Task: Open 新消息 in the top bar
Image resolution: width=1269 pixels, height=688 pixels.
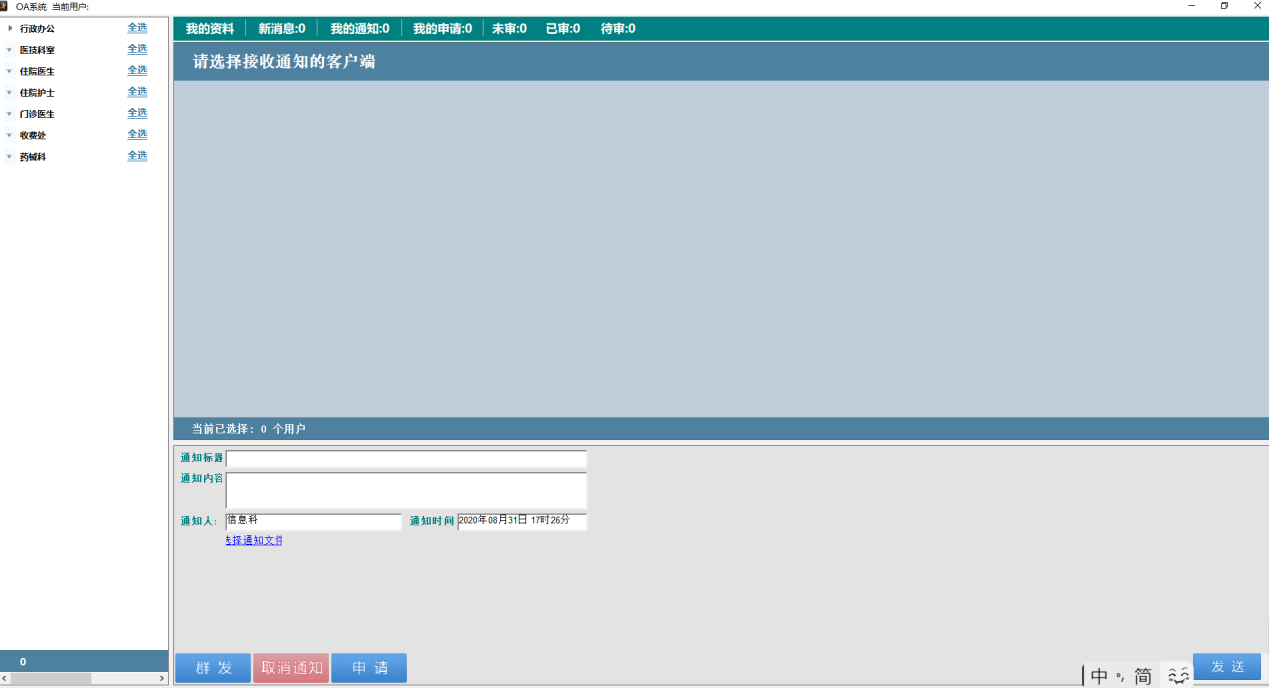Action: click(282, 29)
